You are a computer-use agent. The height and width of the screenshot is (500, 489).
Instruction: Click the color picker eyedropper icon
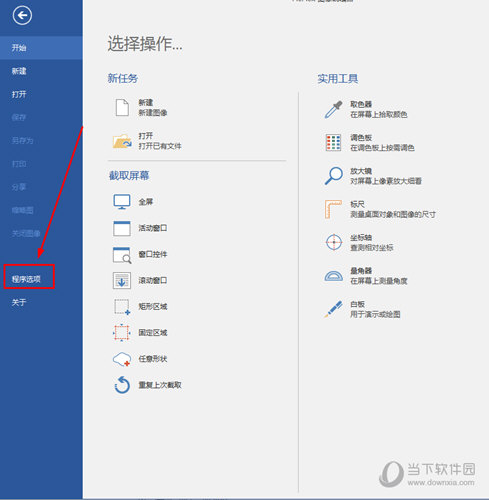click(x=333, y=109)
